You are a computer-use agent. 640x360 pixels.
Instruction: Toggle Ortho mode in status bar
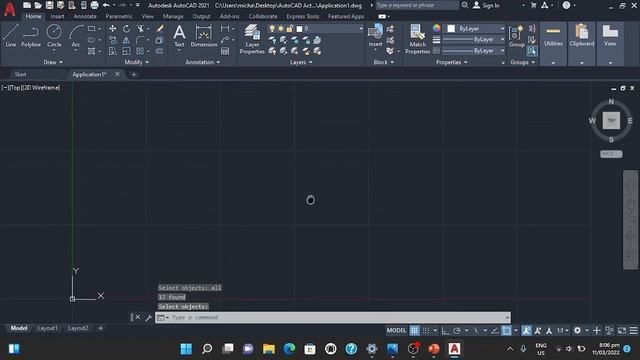(x=445, y=331)
